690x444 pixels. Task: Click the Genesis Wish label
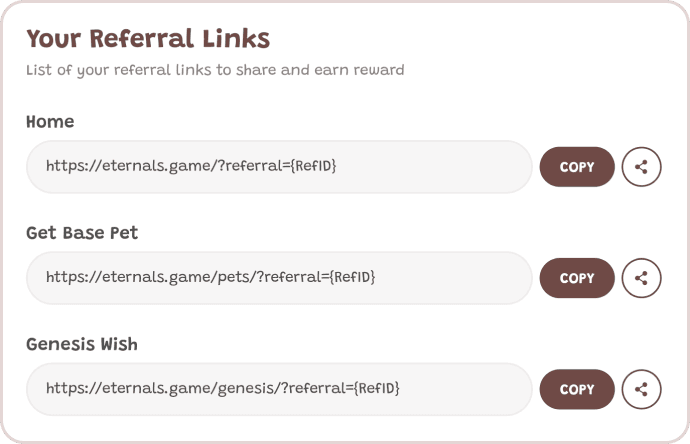coord(82,344)
